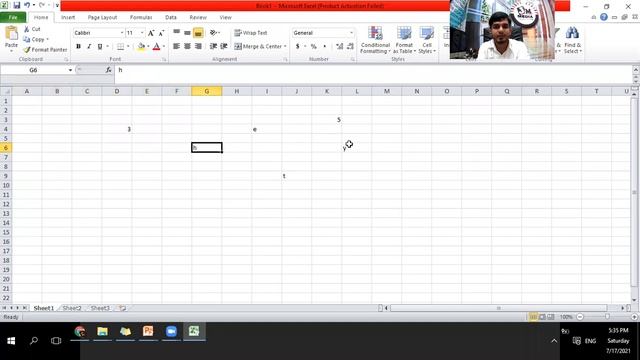
Task: Align text left in the cell
Action: coord(176,47)
